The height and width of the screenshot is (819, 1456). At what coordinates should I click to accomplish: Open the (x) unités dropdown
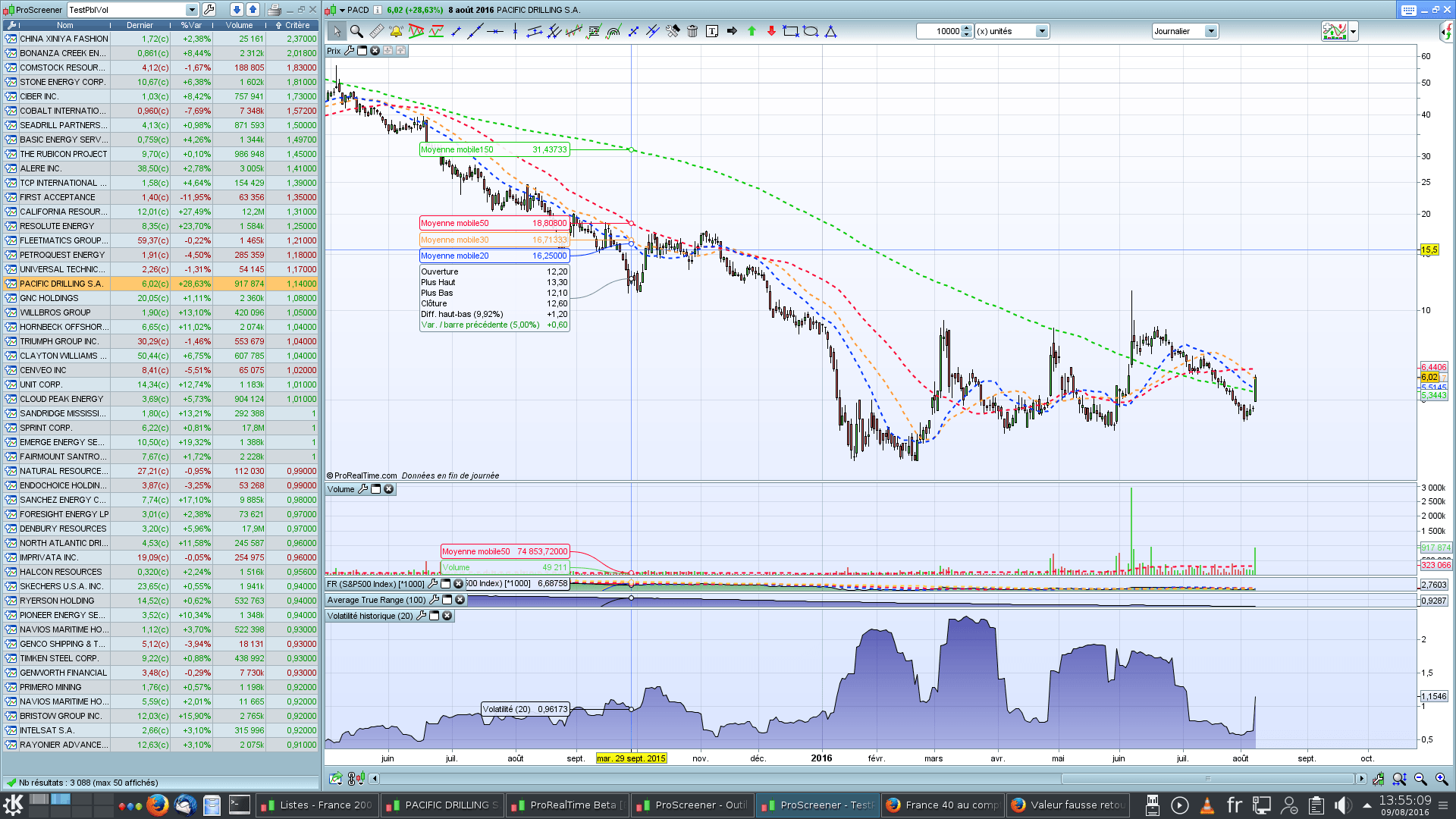[1042, 31]
